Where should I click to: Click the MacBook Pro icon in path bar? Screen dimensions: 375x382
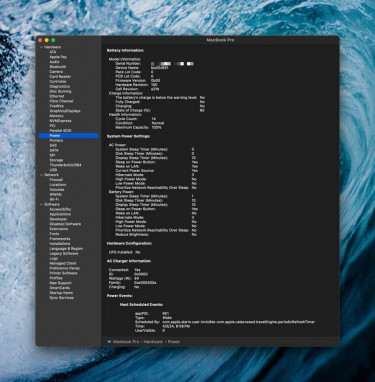click(x=109, y=342)
